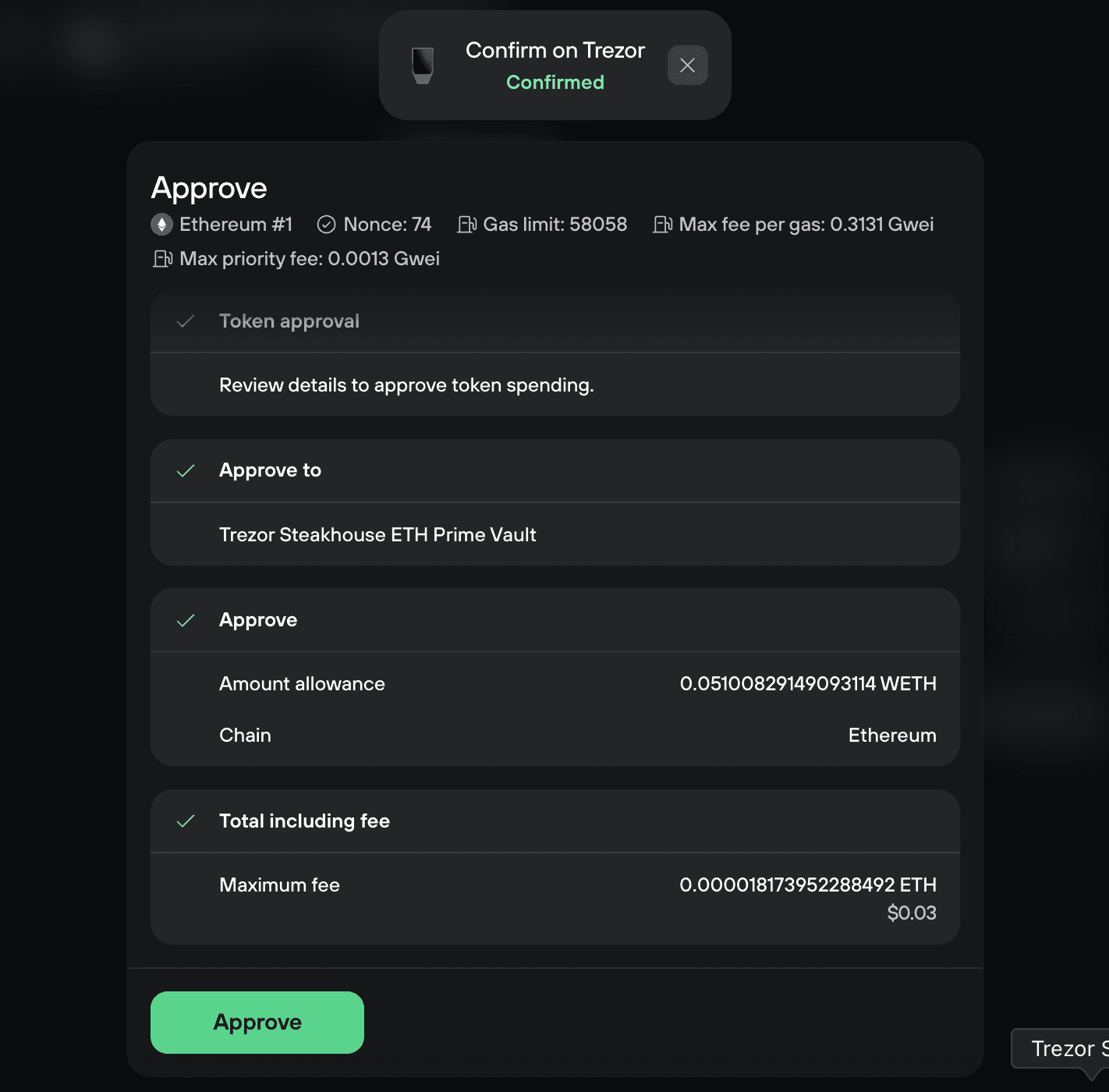Viewport: 1109px width, 1092px height.
Task: Click the checkmark next to Approve to
Action: (x=186, y=471)
